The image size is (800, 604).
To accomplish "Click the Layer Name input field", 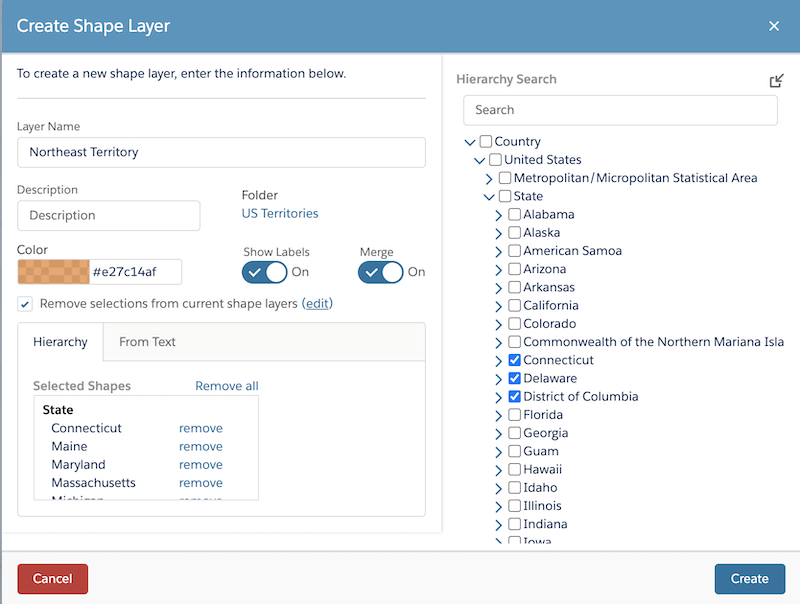I will (x=221, y=152).
